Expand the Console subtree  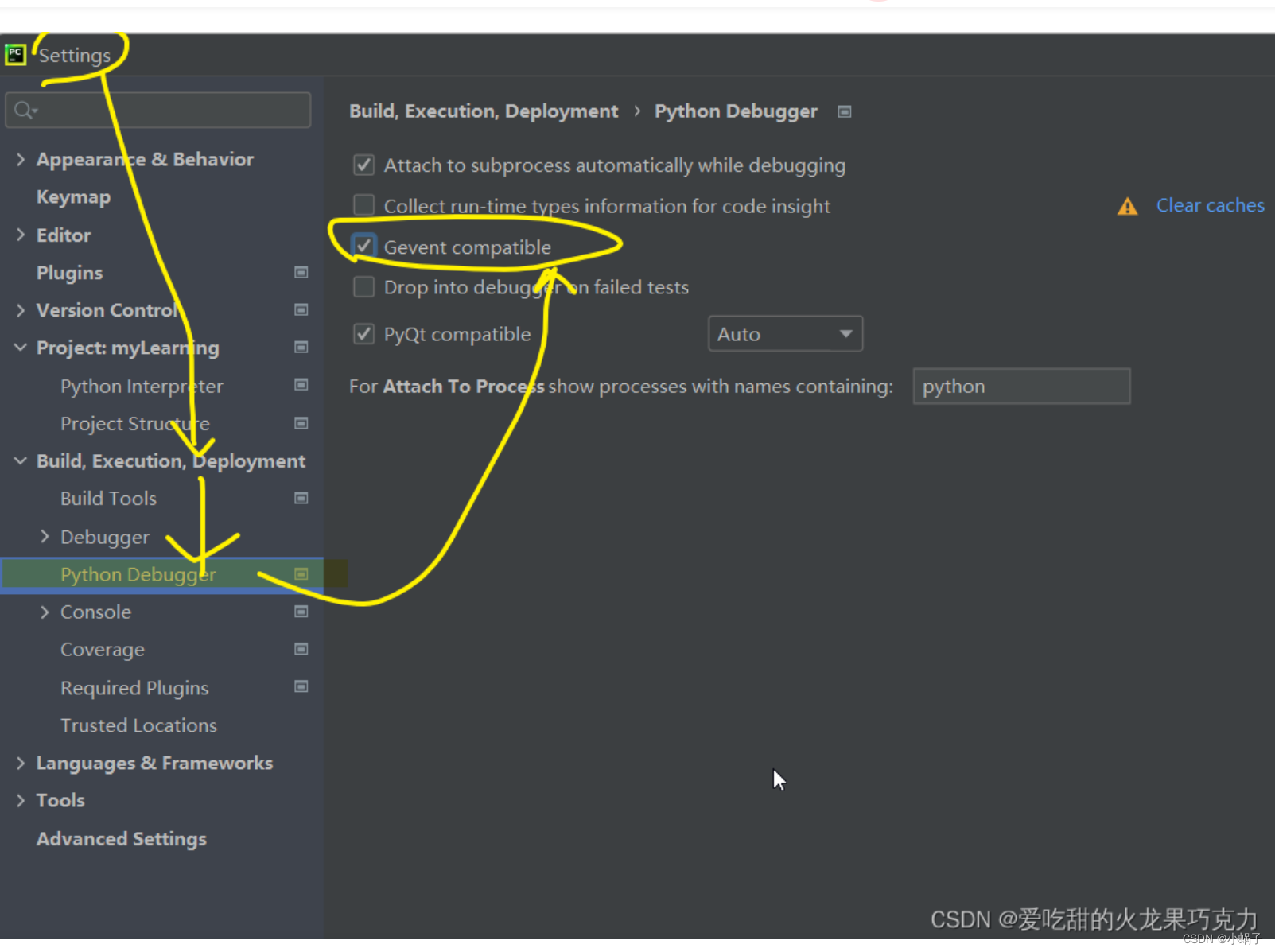tap(45, 612)
